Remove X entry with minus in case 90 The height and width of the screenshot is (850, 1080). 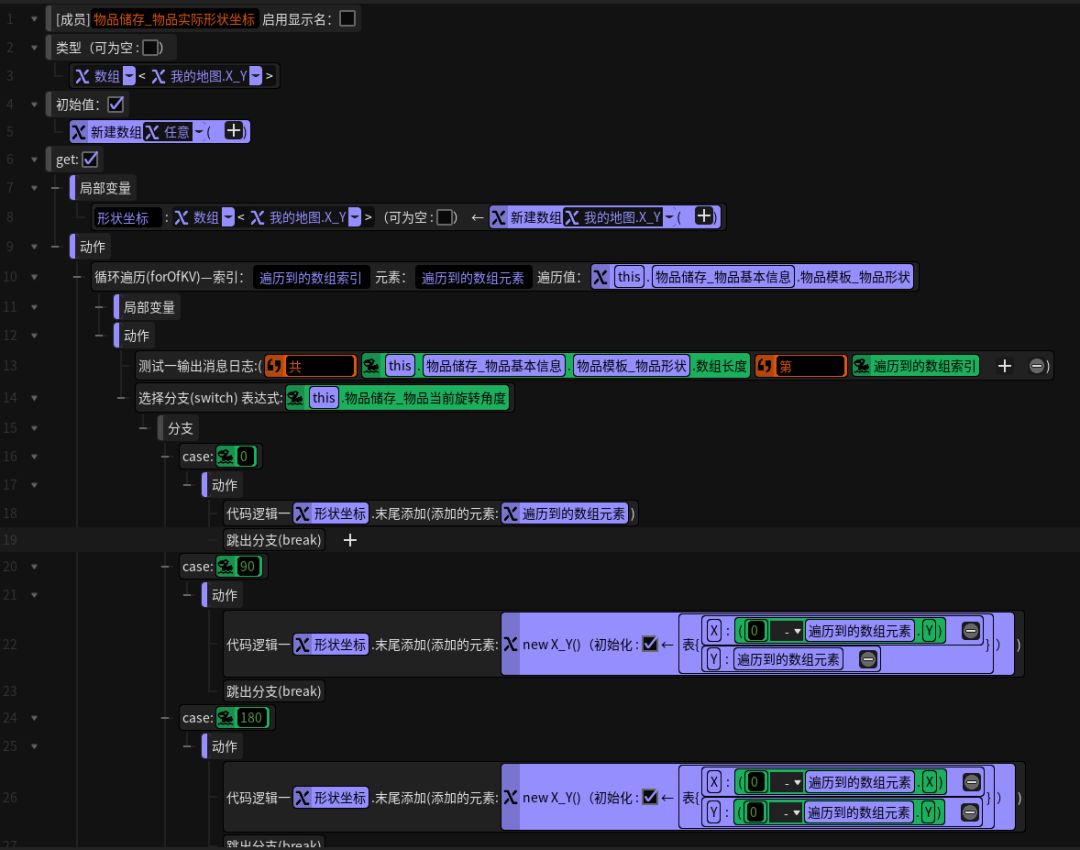[x=970, y=630]
